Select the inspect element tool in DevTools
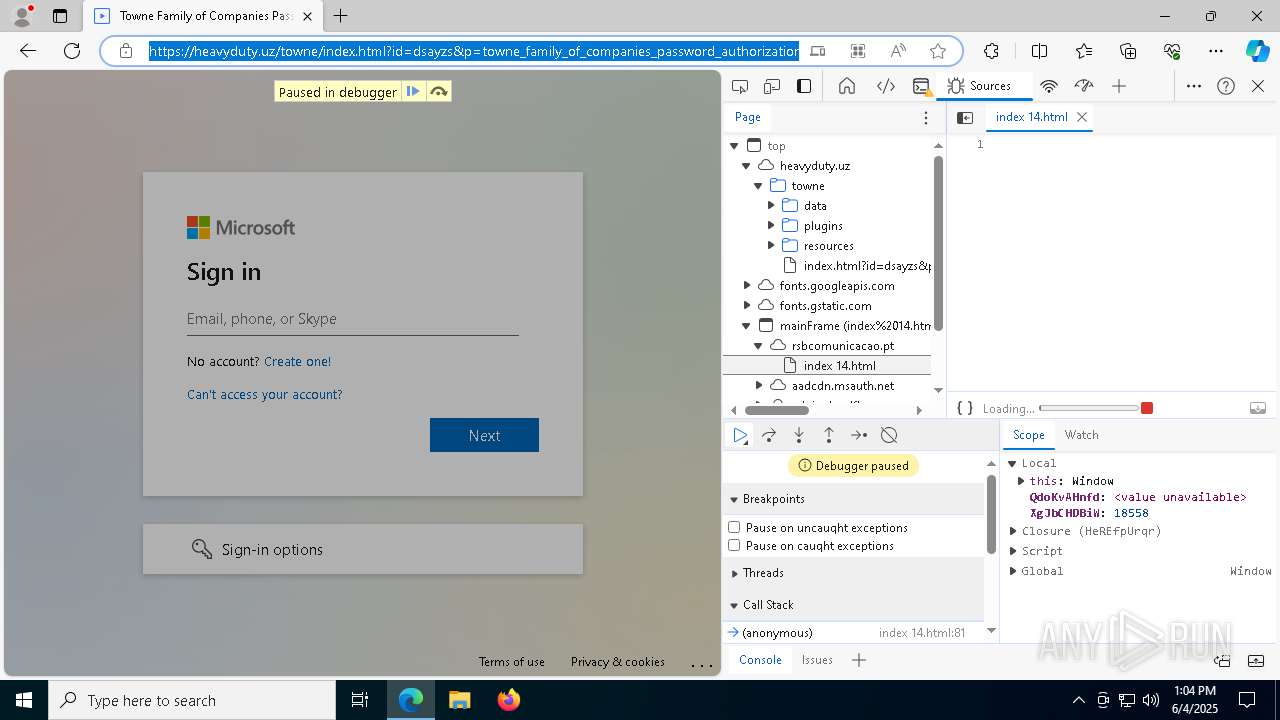This screenshot has width=1280, height=720. [x=740, y=86]
